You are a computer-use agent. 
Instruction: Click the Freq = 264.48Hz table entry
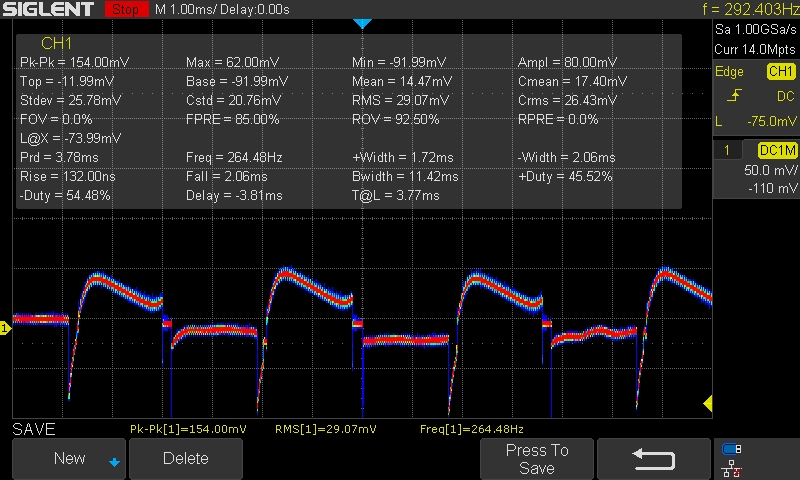234,158
